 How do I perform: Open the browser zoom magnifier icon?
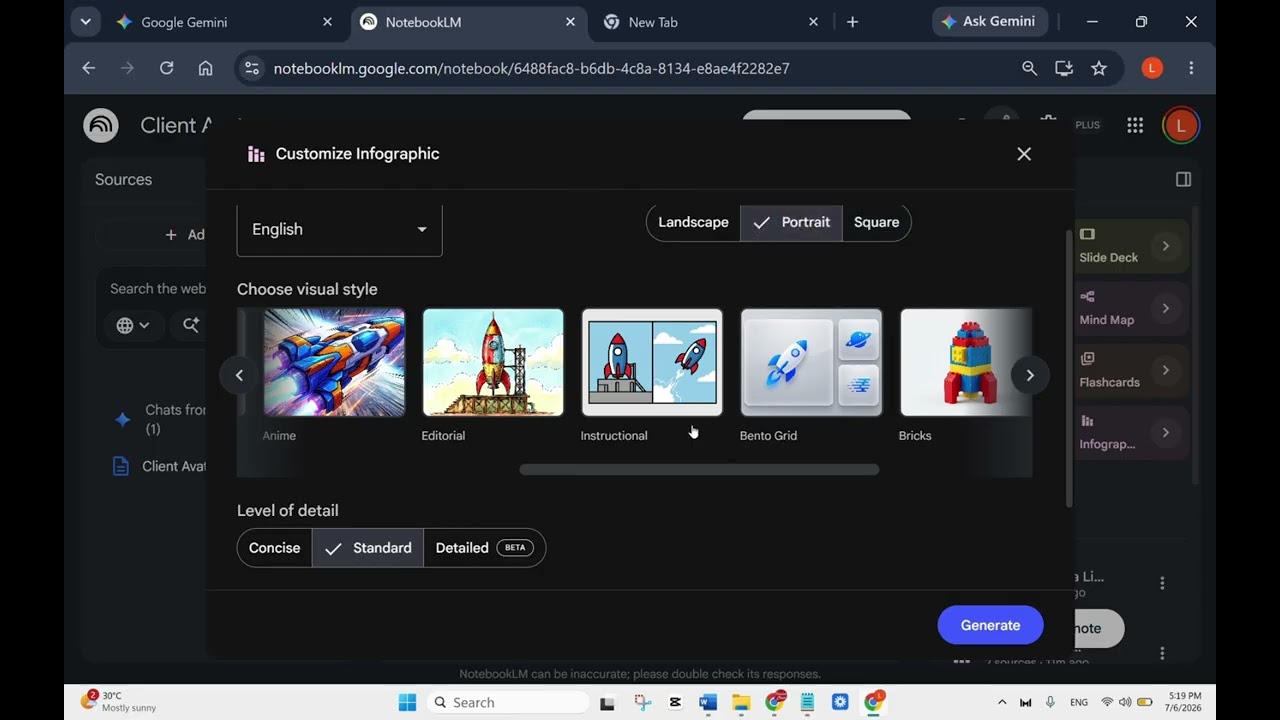(x=1029, y=68)
